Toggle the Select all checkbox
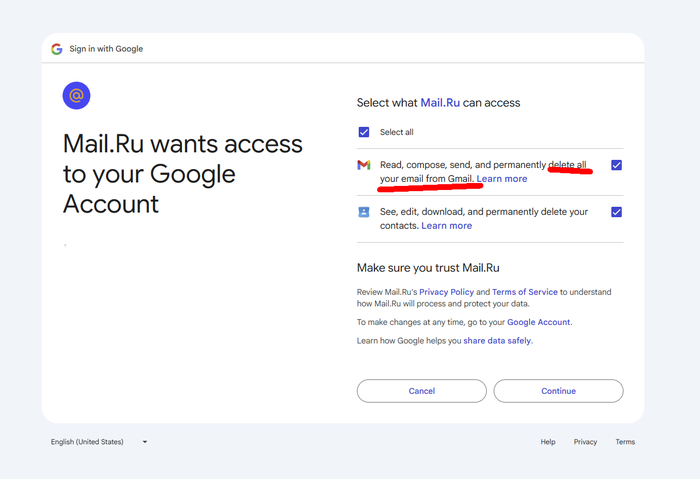 click(364, 132)
